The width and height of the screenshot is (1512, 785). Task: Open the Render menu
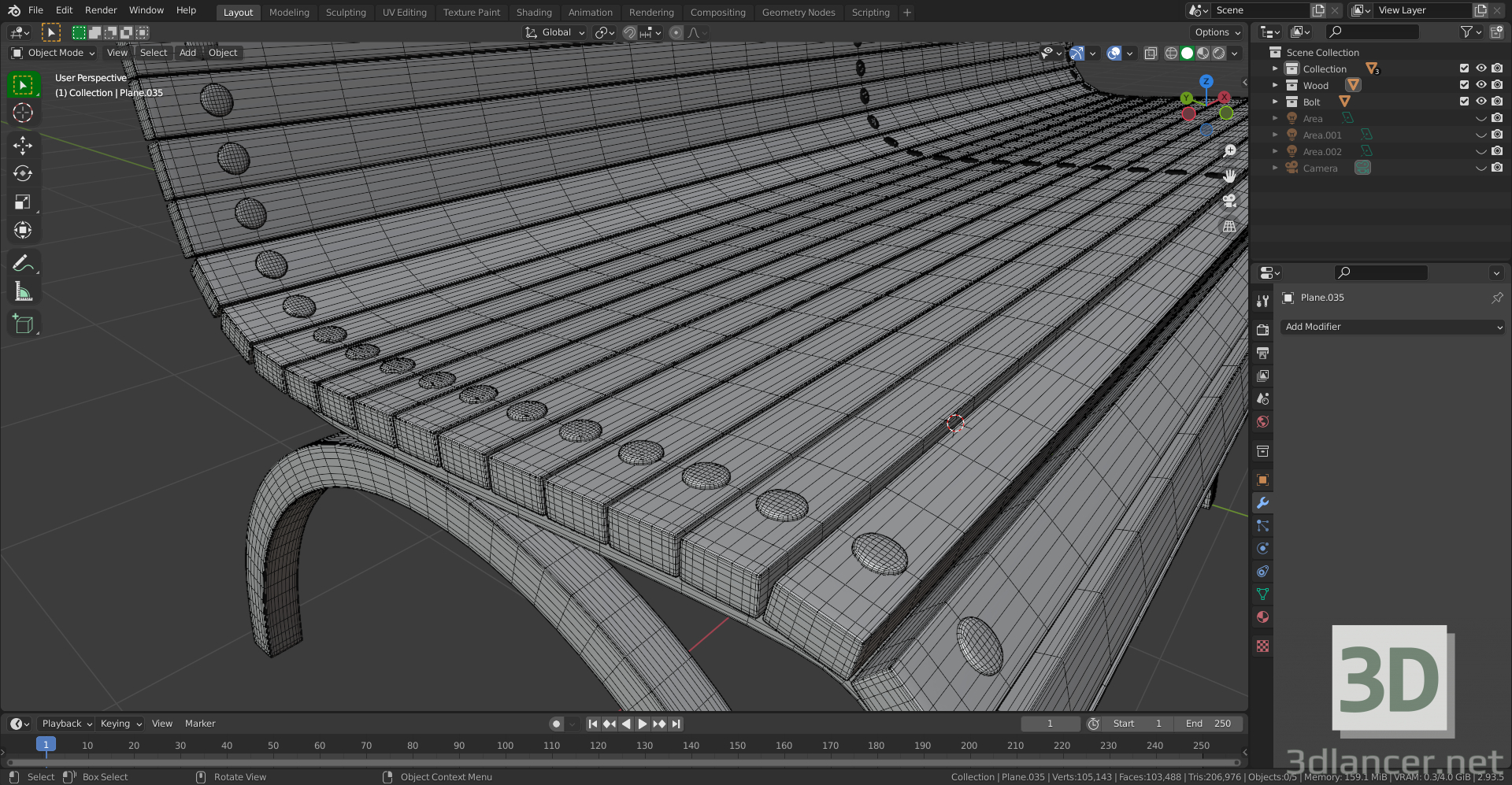[x=101, y=10]
